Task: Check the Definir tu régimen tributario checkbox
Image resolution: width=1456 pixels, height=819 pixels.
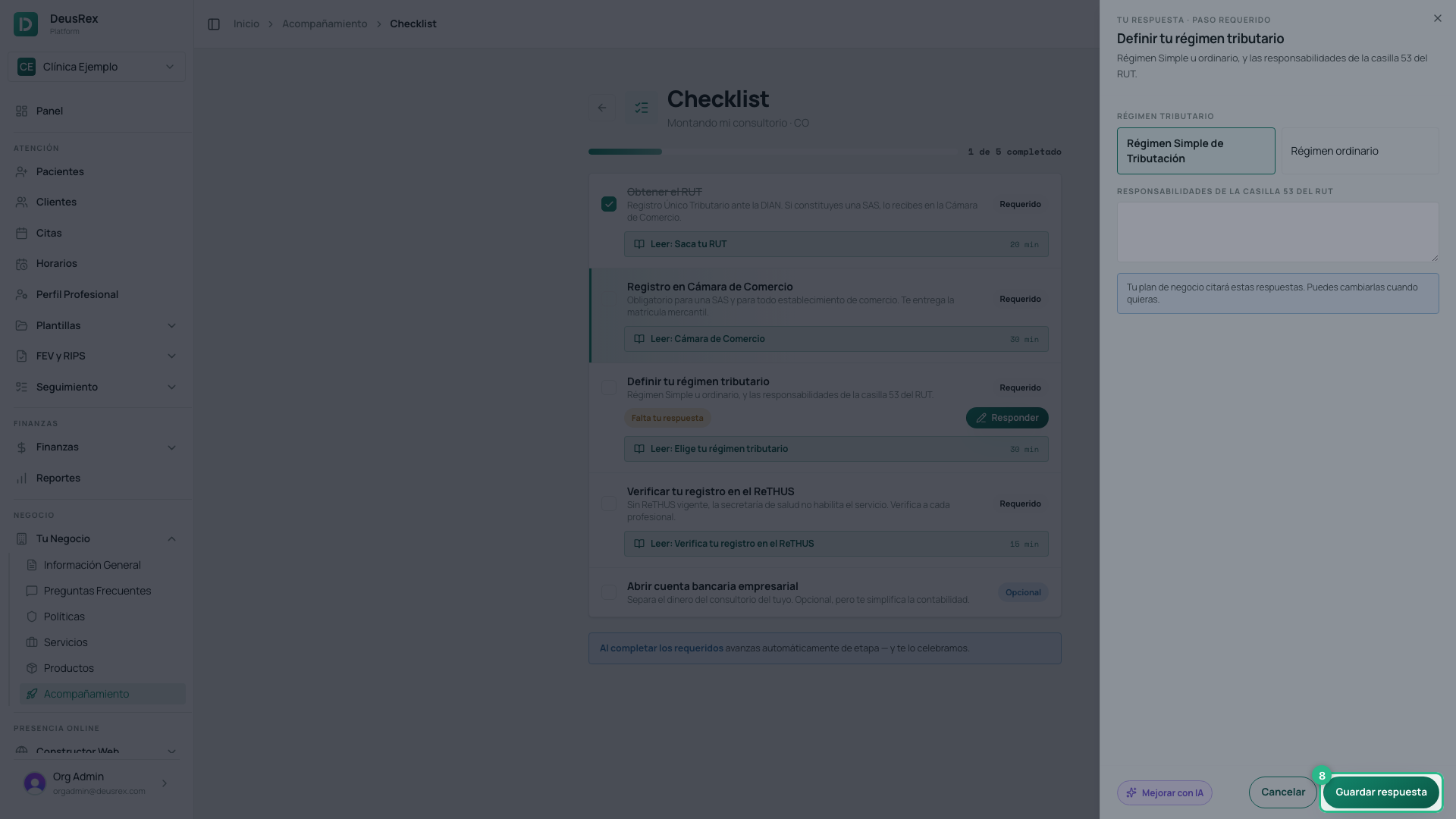Action: [609, 388]
